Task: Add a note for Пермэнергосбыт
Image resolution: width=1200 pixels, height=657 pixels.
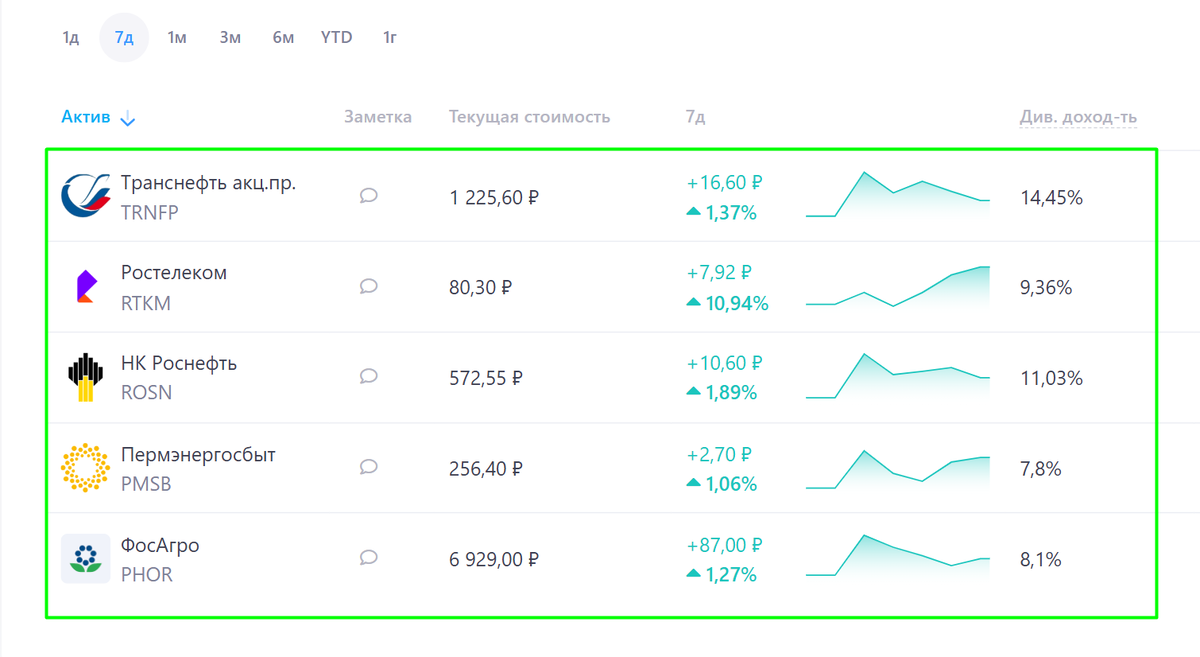Action: [x=368, y=467]
